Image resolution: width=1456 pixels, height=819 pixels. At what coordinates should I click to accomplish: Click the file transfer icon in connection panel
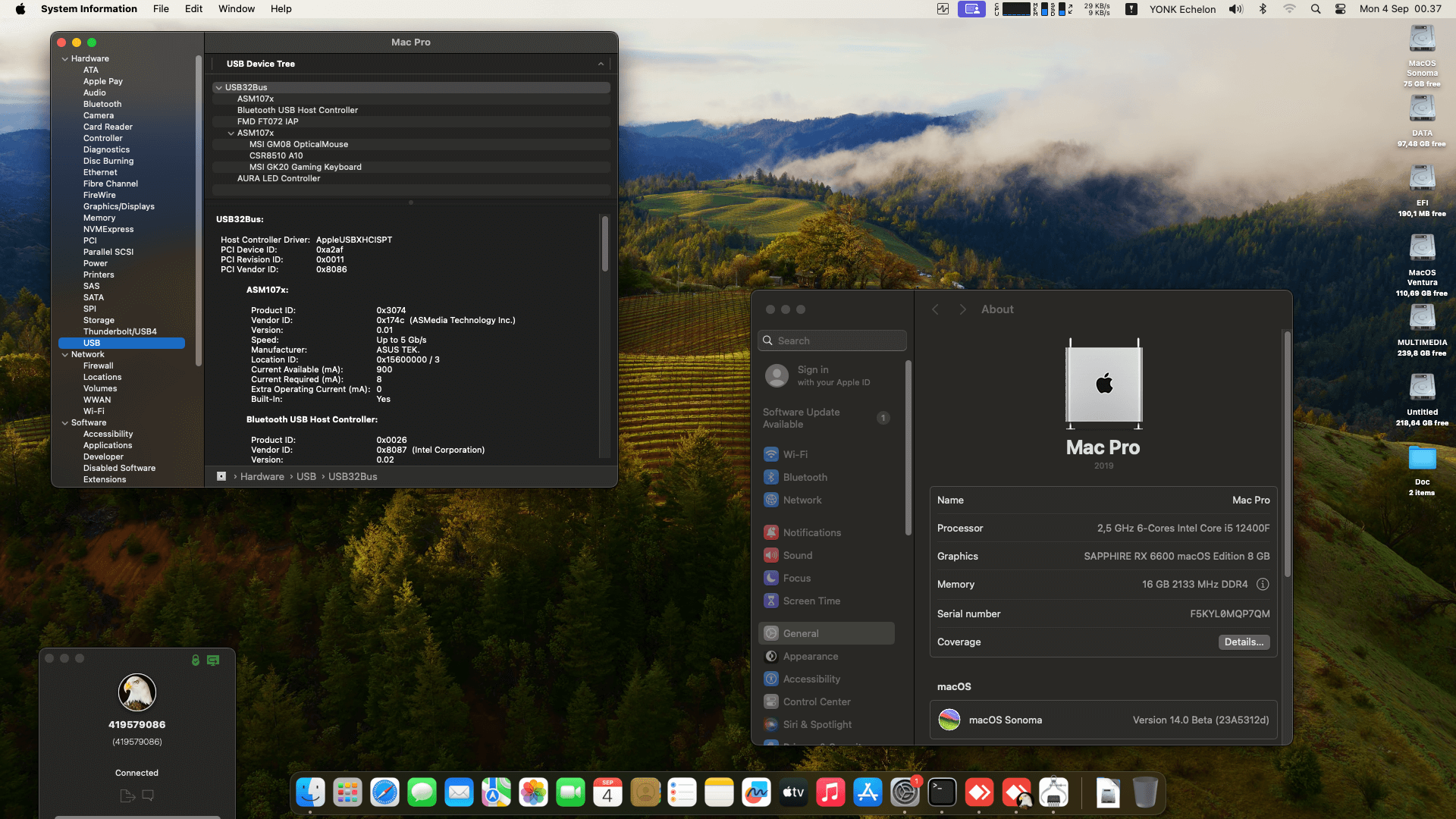[x=127, y=795]
